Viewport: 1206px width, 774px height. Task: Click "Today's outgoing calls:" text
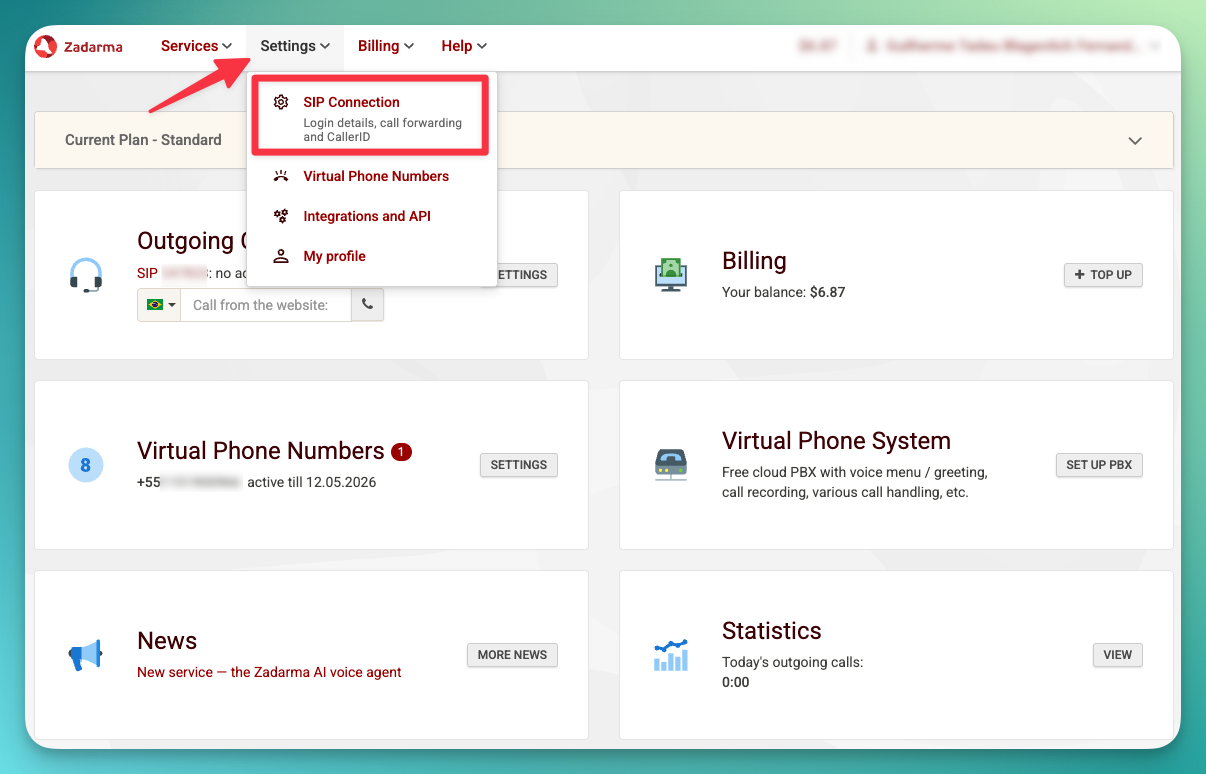click(x=792, y=662)
